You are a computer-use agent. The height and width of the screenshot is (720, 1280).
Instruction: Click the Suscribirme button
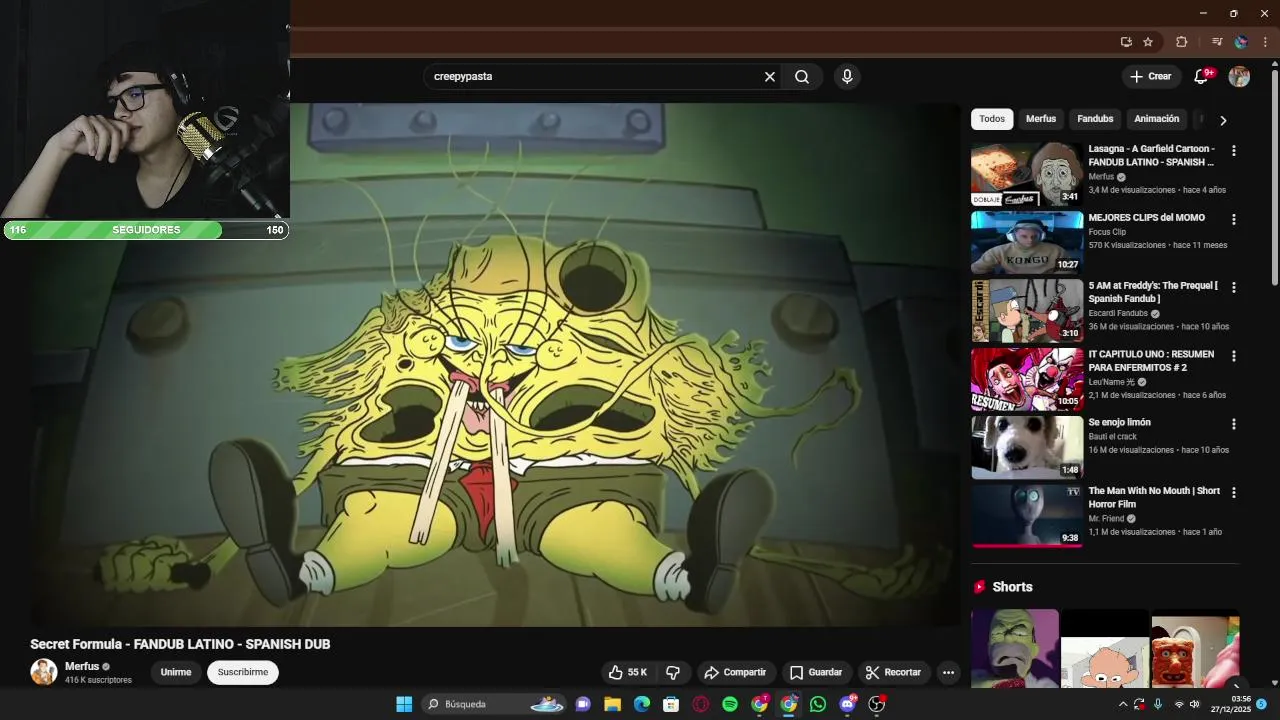(x=243, y=672)
